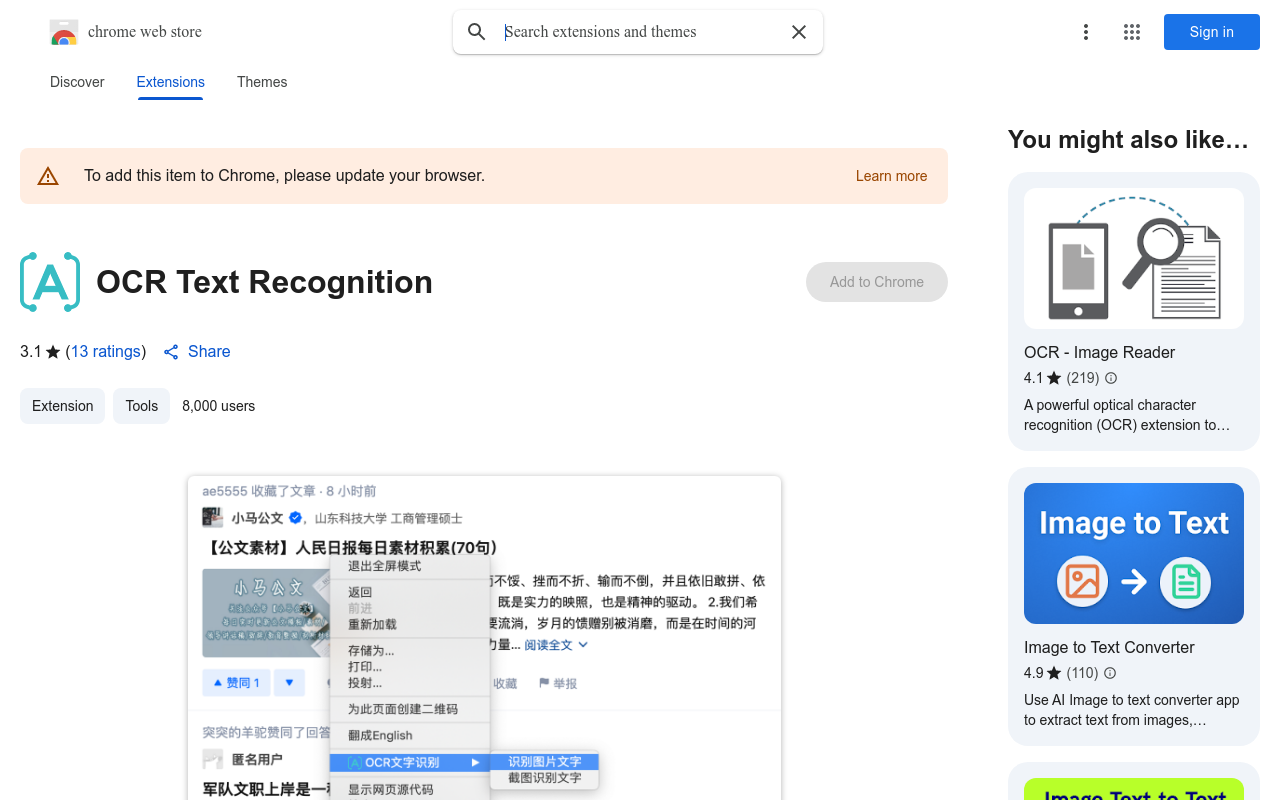This screenshot has width=1280, height=800.
Task: Open the Learn more link
Action: [891, 176]
